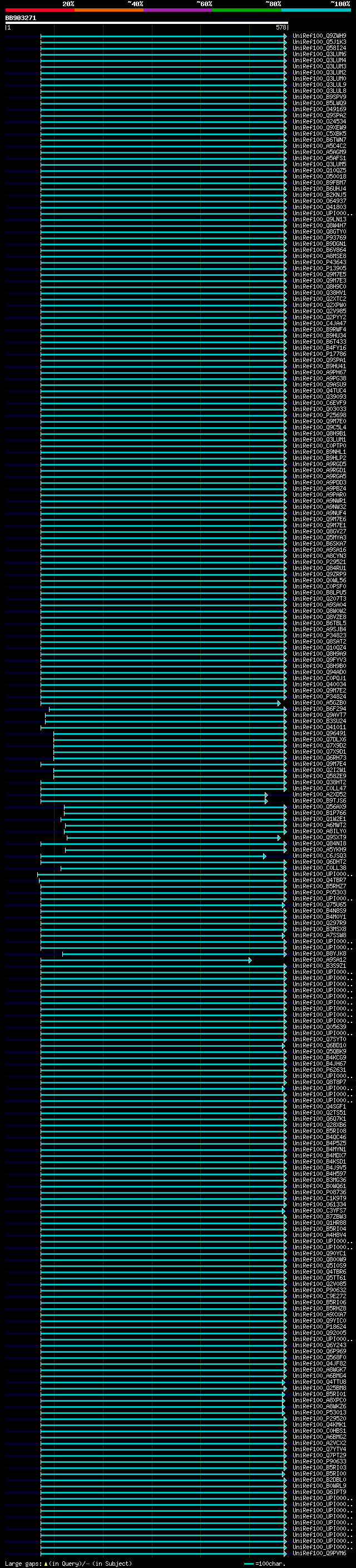Click the alignment bar for UniRef100_C6JSQ3

pyautogui.click(x=154, y=856)
